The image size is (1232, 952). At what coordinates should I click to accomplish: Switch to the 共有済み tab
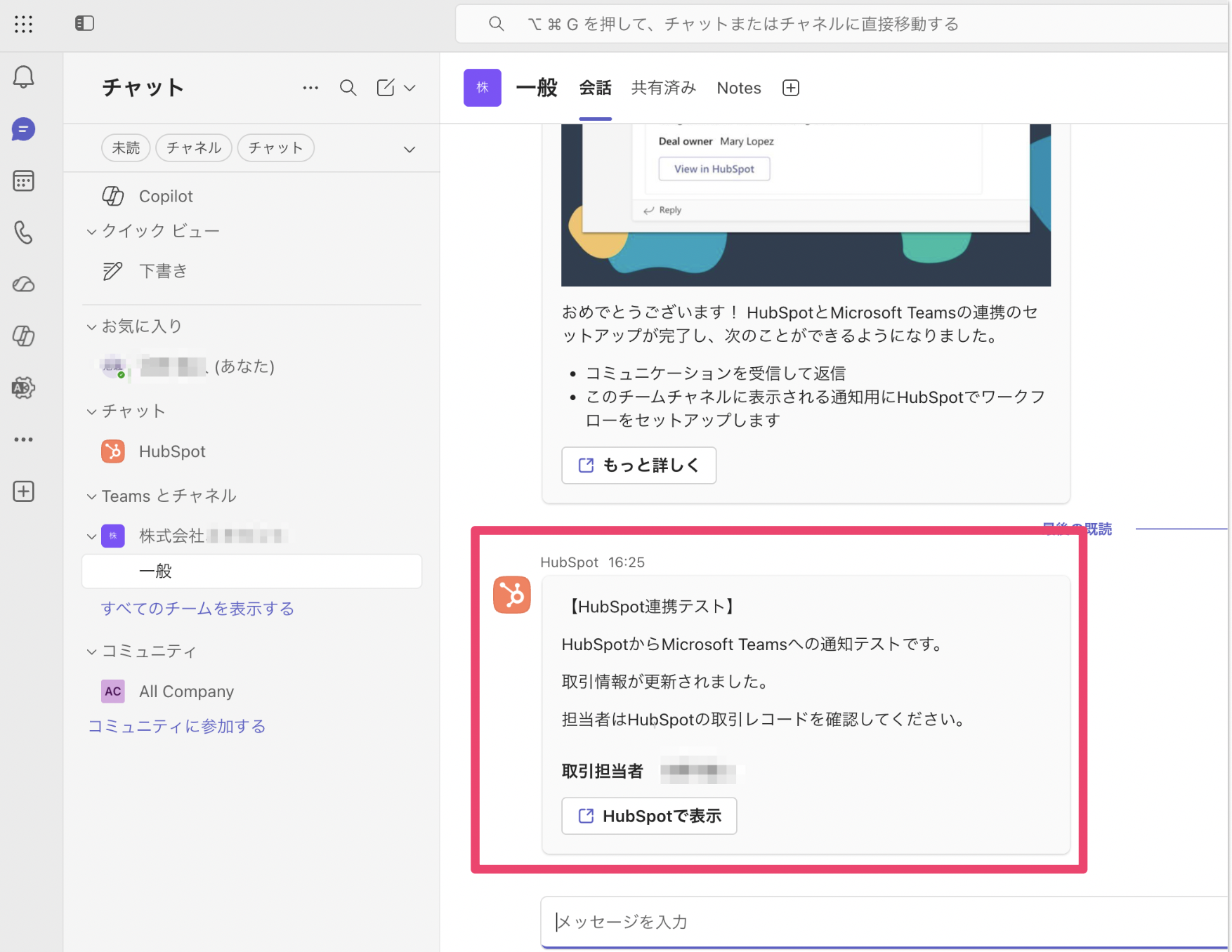point(664,88)
